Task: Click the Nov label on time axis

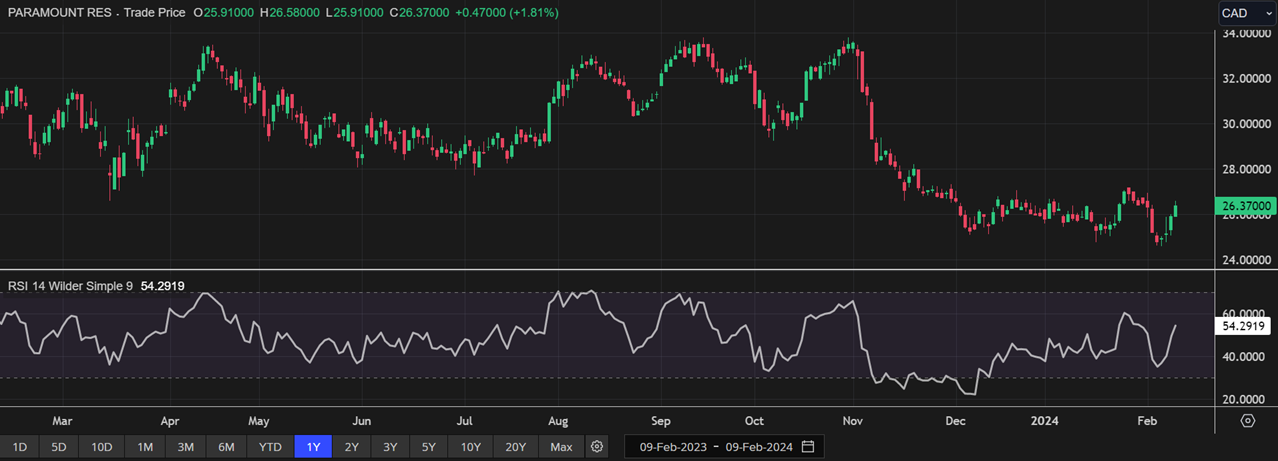Action: coord(852,421)
